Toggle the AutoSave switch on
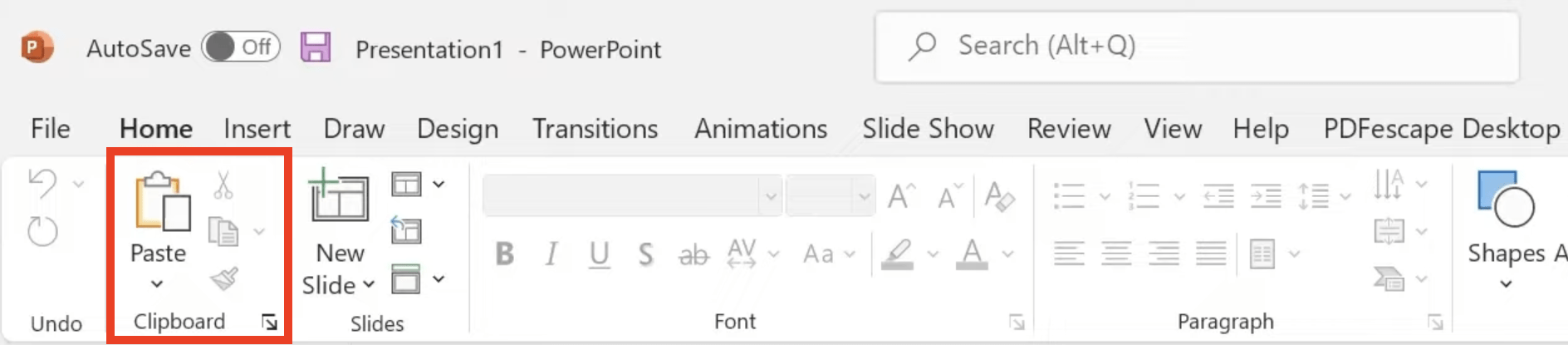 (241, 47)
